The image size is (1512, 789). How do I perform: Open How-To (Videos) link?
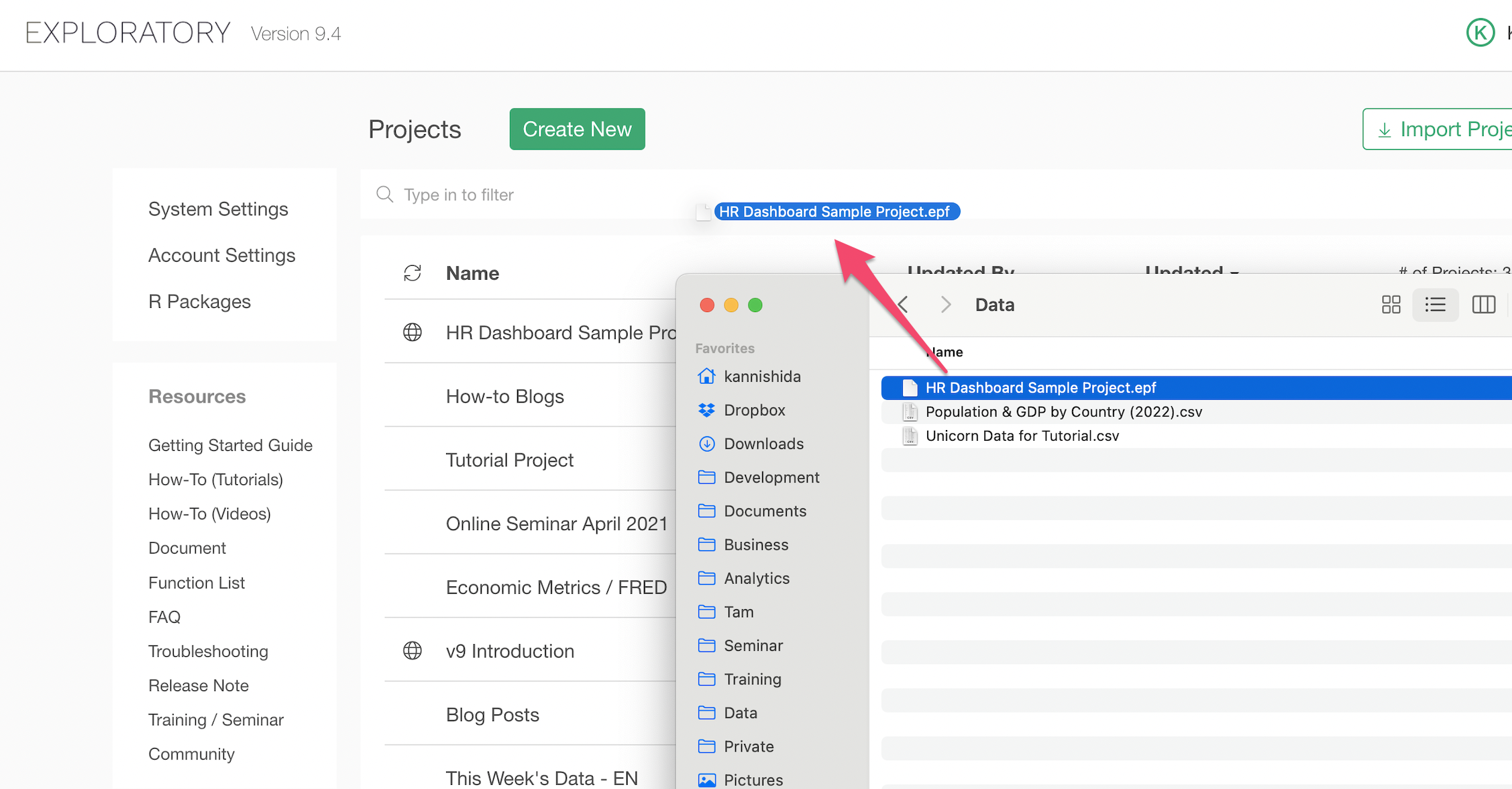[209, 513]
